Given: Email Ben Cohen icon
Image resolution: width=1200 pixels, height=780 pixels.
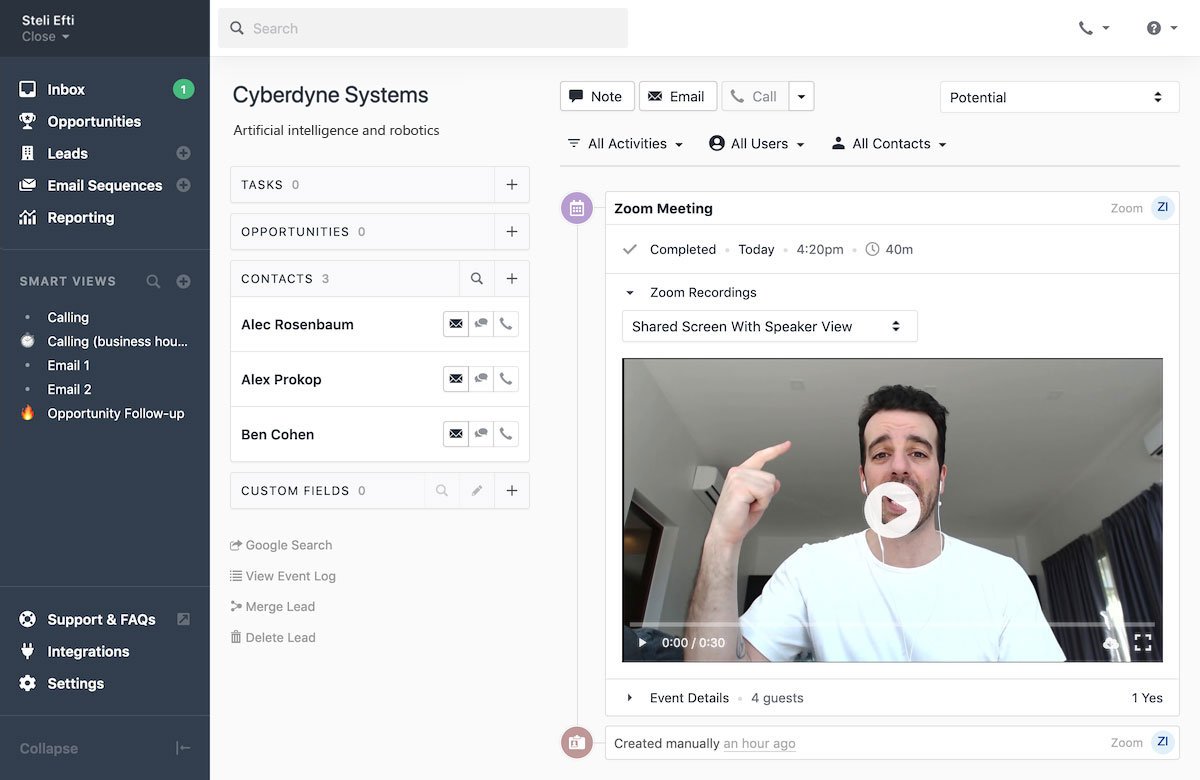Looking at the screenshot, I should point(456,434).
